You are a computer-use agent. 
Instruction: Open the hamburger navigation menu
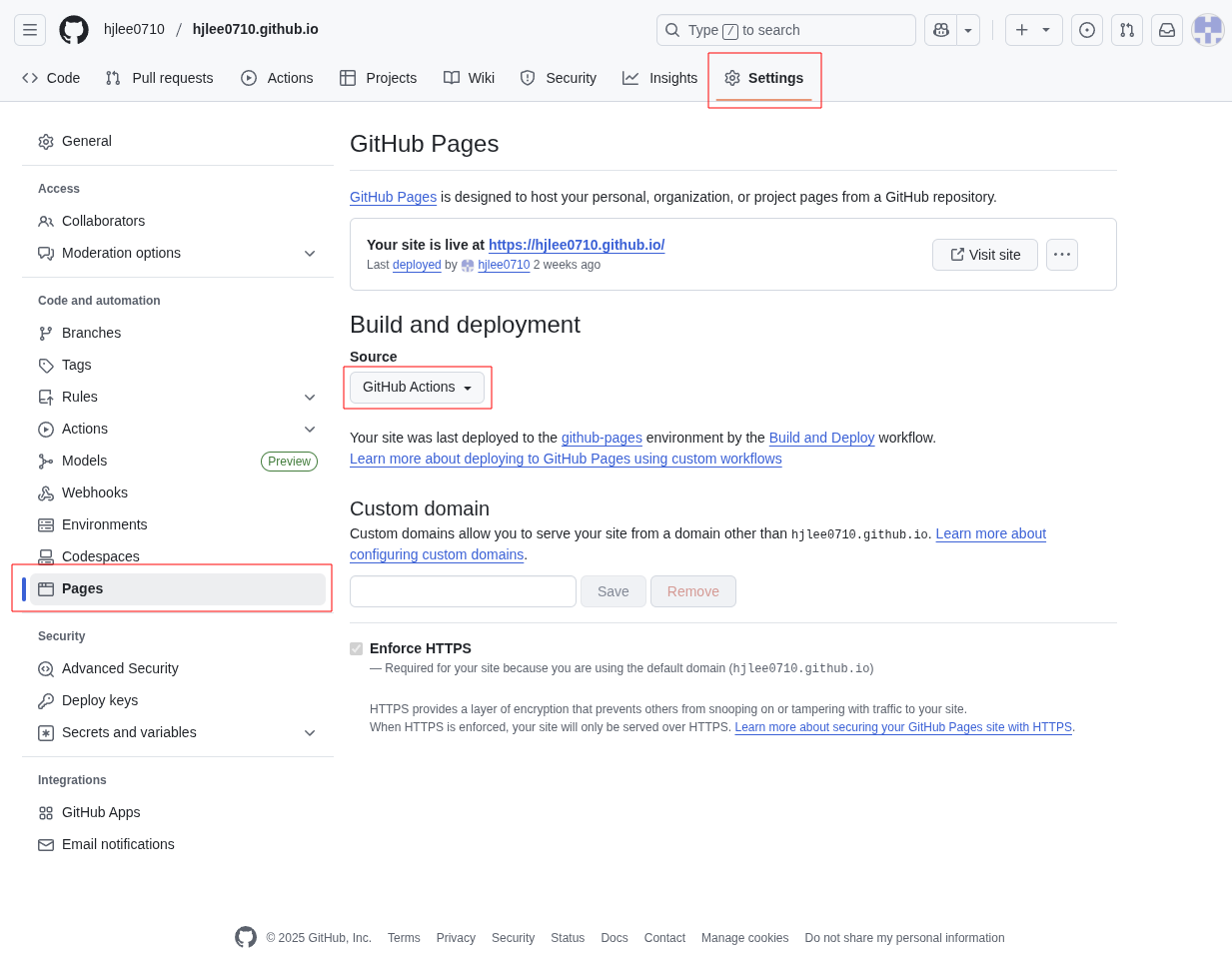30,30
